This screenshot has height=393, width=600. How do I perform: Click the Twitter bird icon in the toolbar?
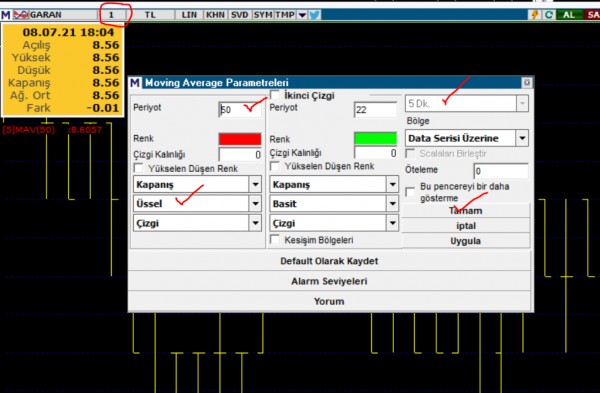point(315,15)
